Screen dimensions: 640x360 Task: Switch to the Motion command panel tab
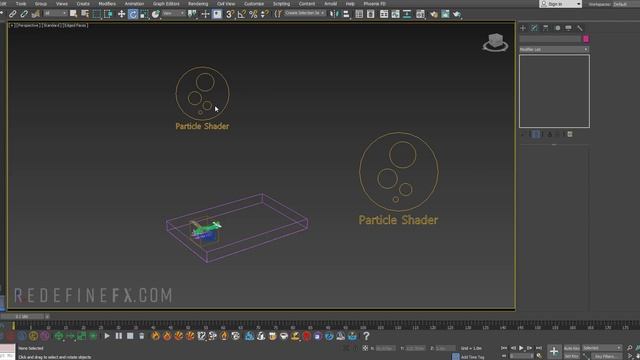pos(558,28)
